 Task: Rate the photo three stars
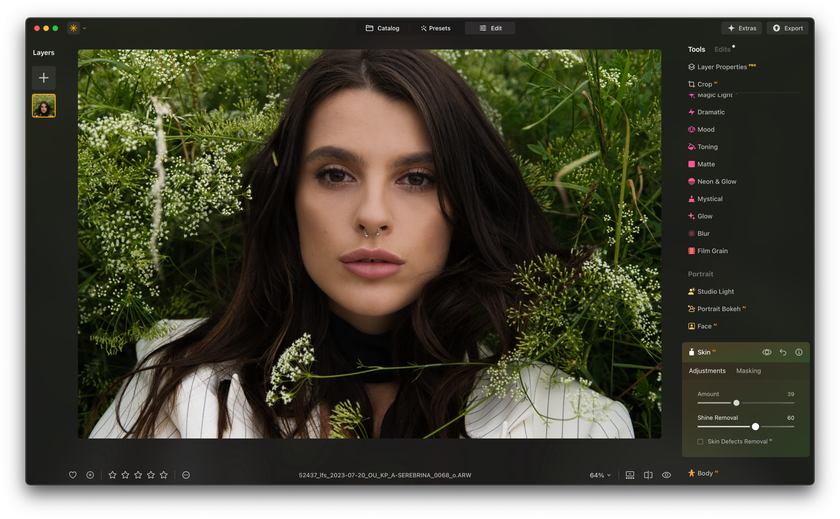[x=138, y=475]
